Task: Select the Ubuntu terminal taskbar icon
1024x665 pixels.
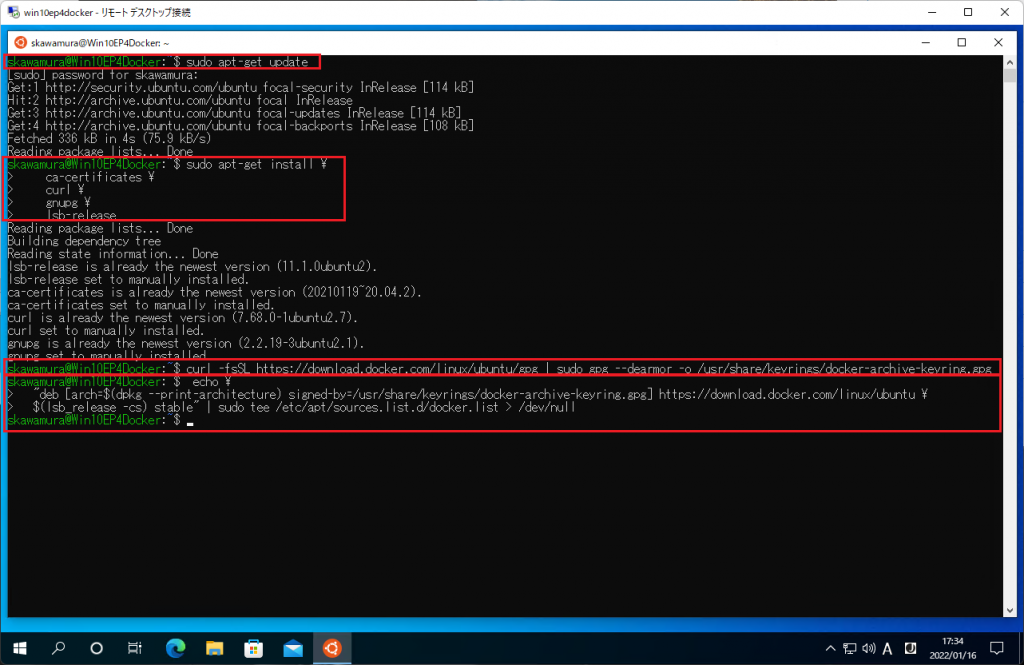Action: pos(332,648)
